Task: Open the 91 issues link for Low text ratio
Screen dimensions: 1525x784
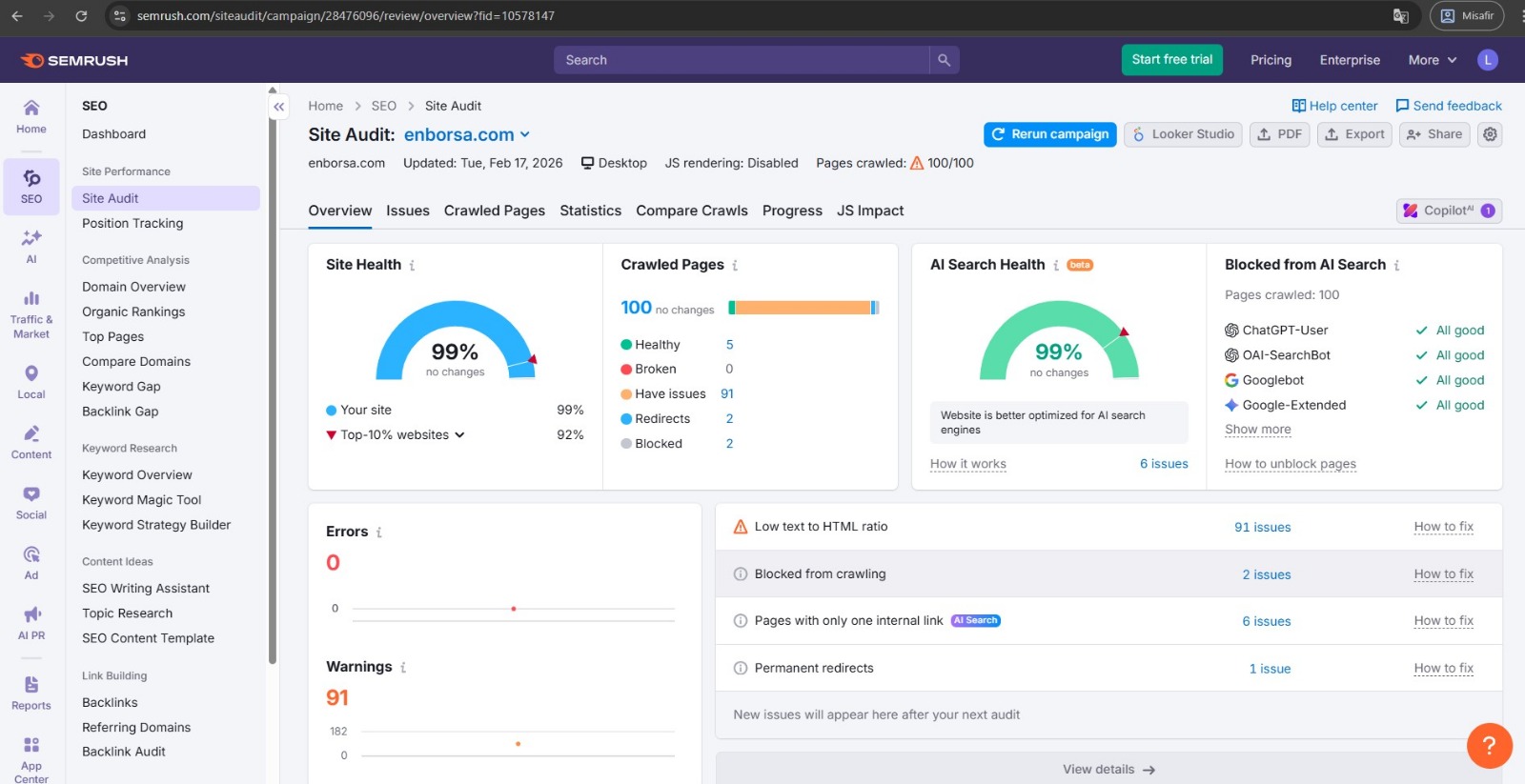Action: pos(1262,527)
